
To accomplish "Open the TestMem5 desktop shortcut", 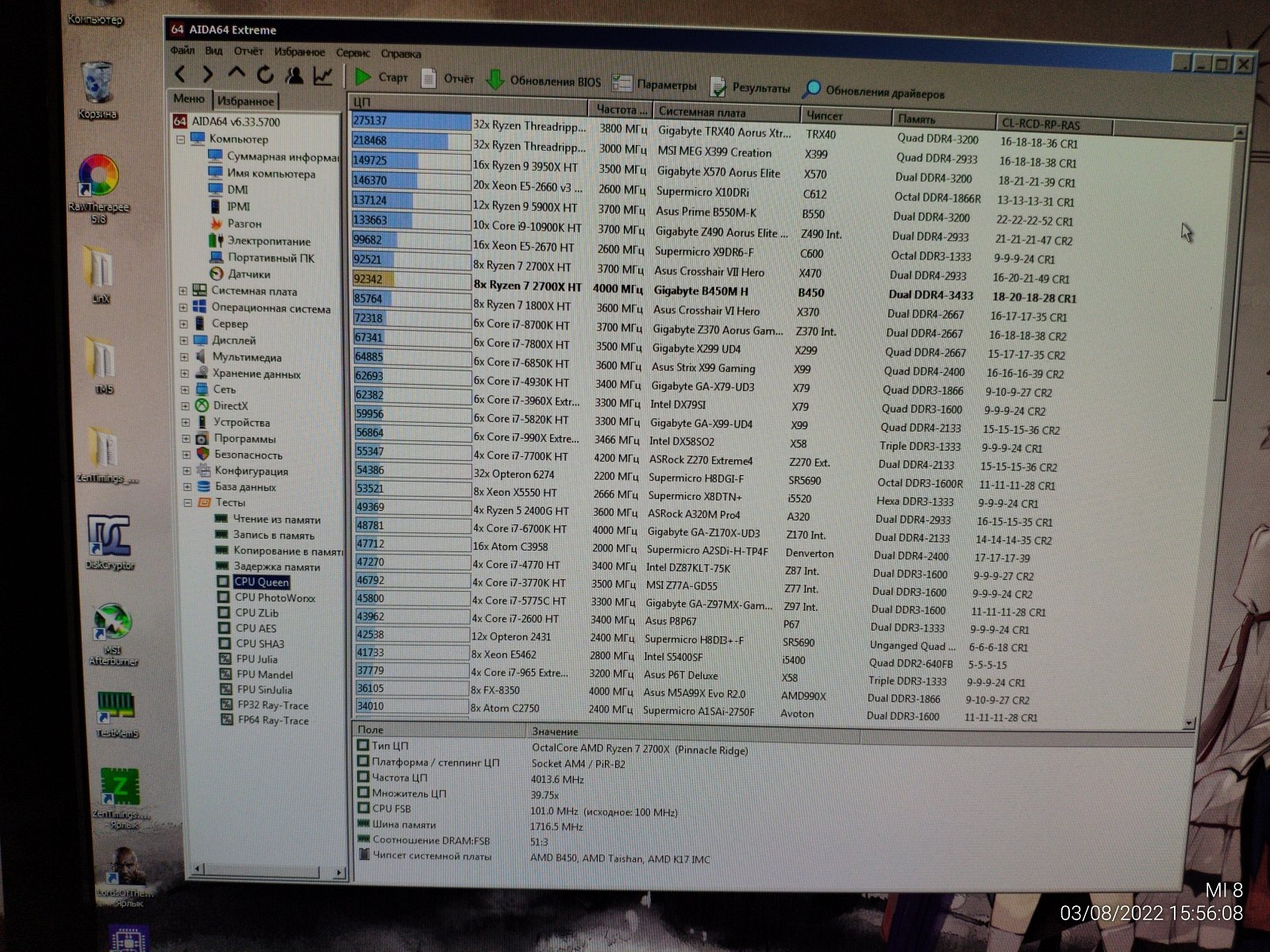I will [x=118, y=714].
